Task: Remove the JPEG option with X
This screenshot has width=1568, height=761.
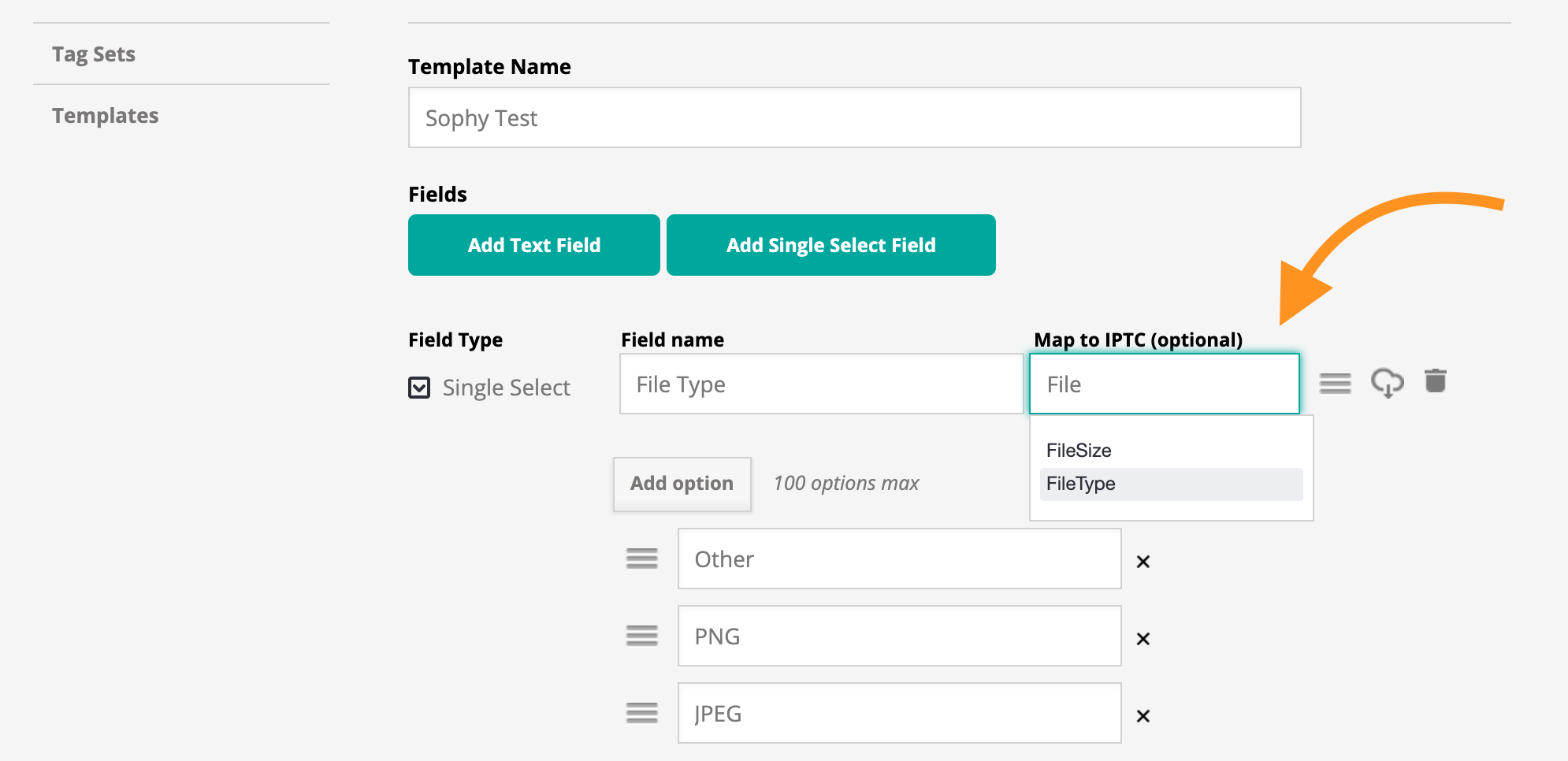Action: point(1143,716)
